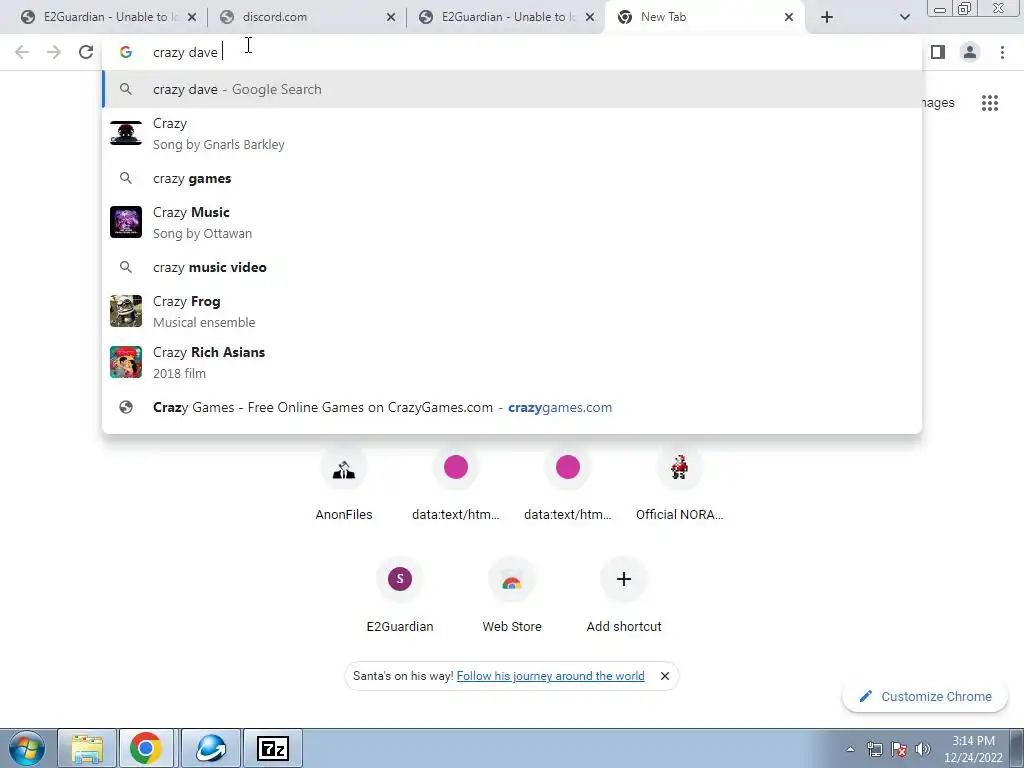This screenshot has height=768, width=1024.
Task: Pick the crazy games suggestion
Action: point(512,178)
